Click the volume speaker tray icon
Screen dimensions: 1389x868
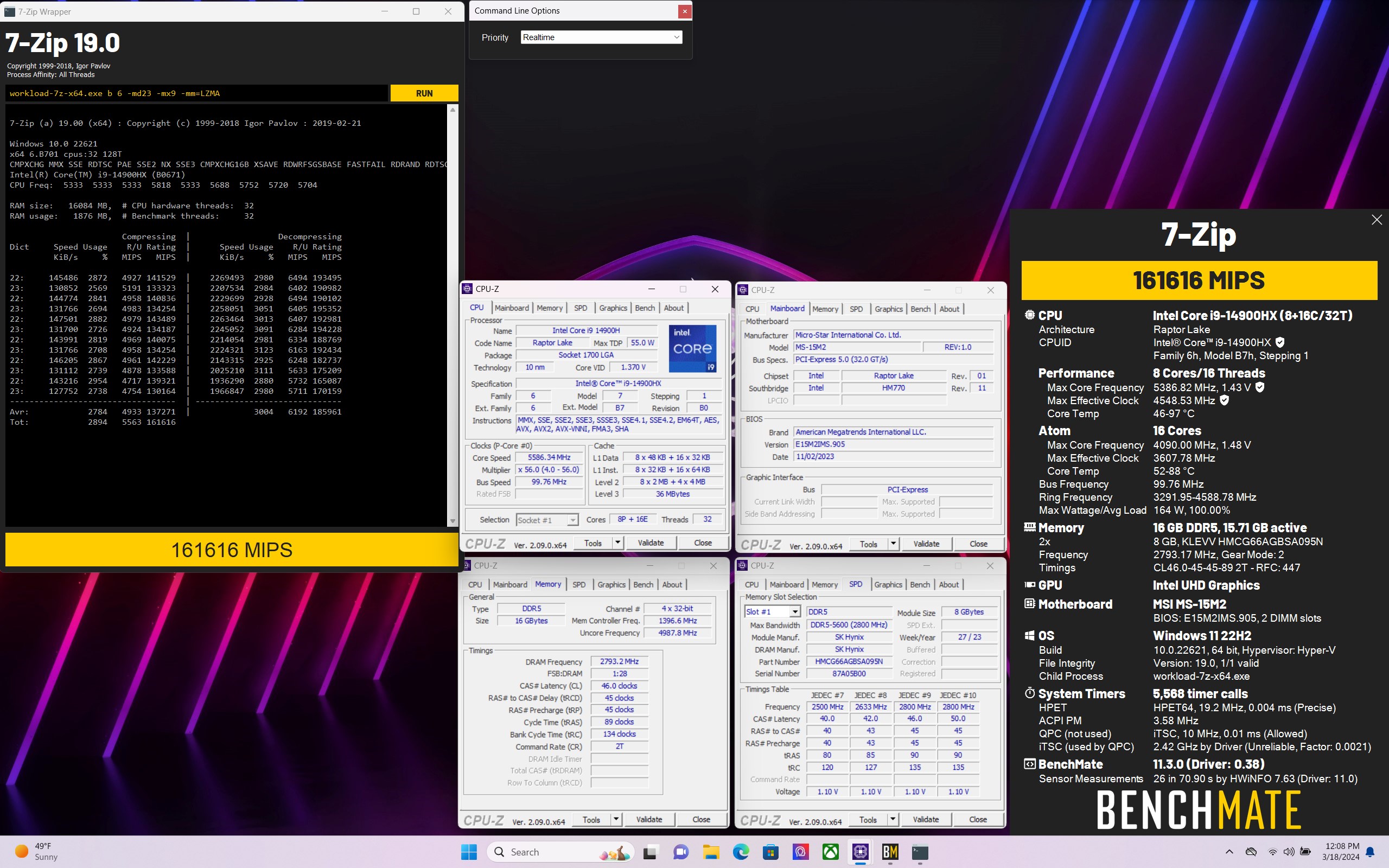[1289, 852]
